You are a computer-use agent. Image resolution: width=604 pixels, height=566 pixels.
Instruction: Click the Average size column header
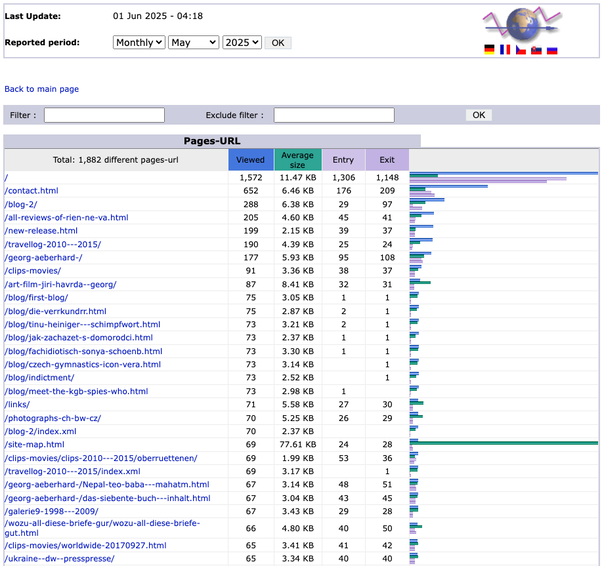coord(297,160)
